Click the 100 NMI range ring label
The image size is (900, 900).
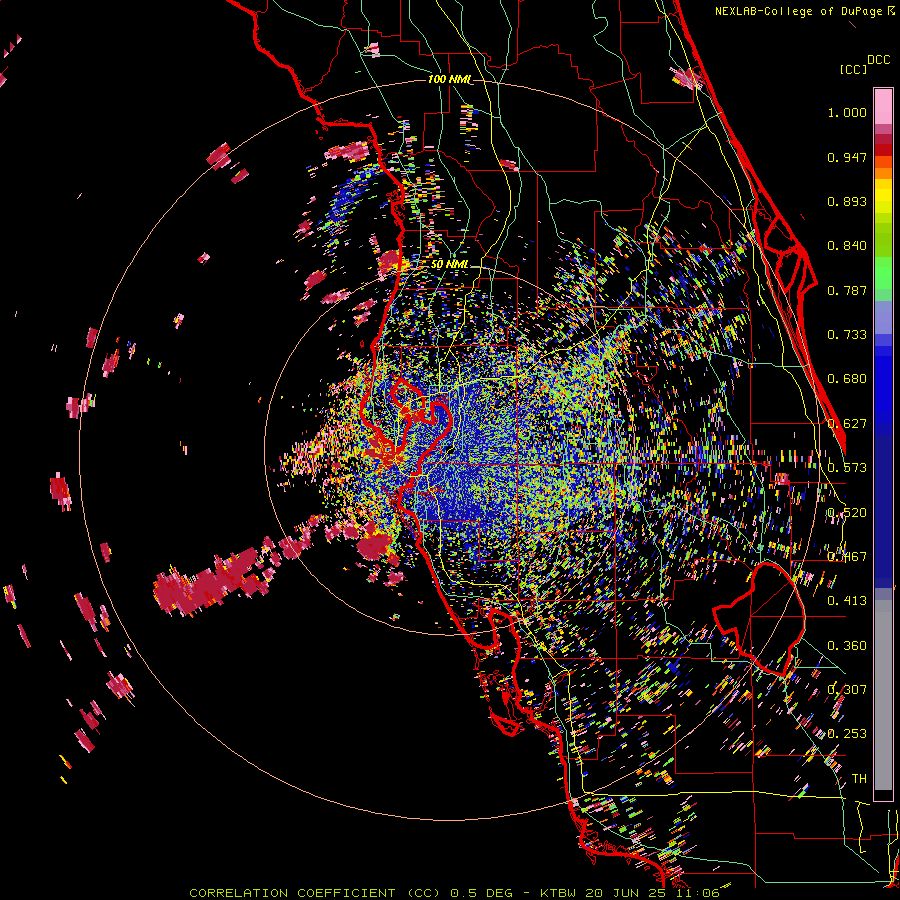pyautogui.click(x=449, y=79)
